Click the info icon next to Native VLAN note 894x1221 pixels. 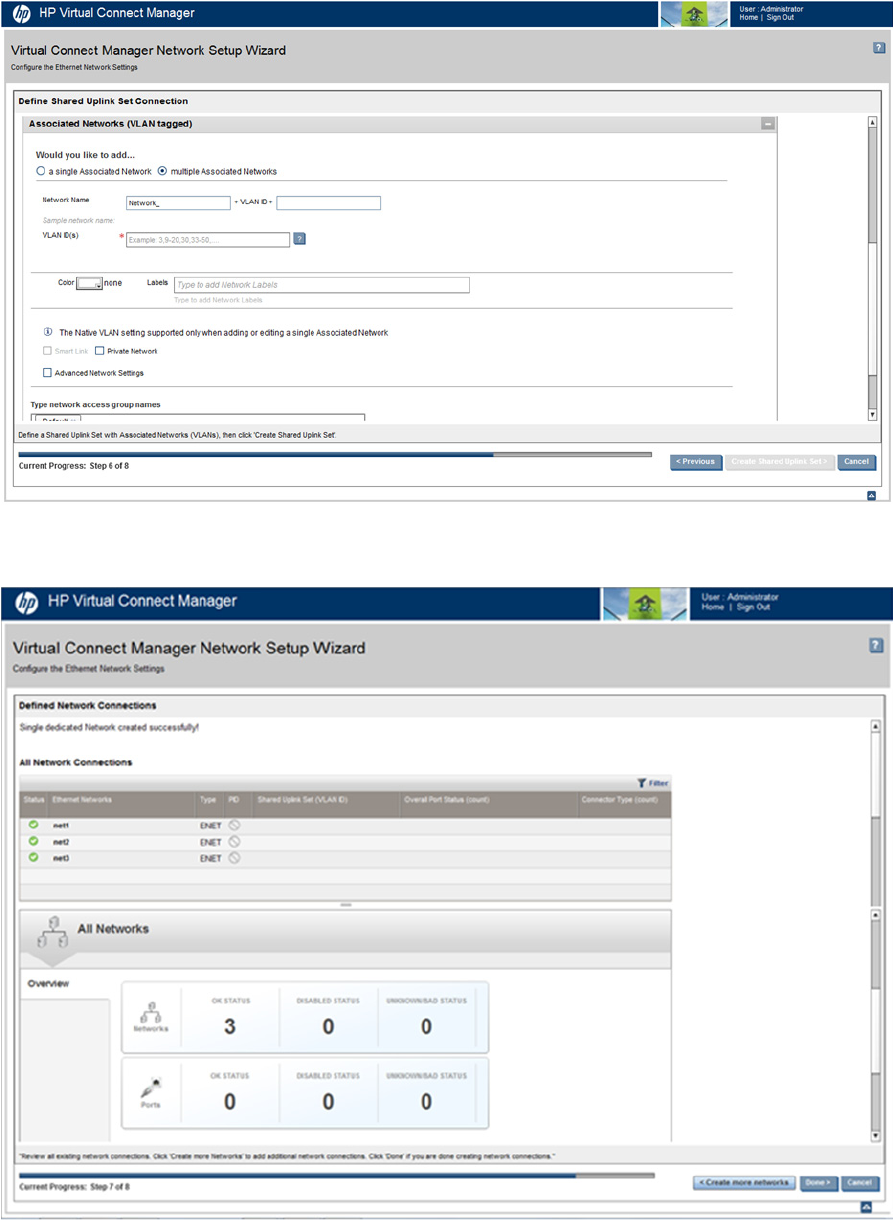(47, 332)
